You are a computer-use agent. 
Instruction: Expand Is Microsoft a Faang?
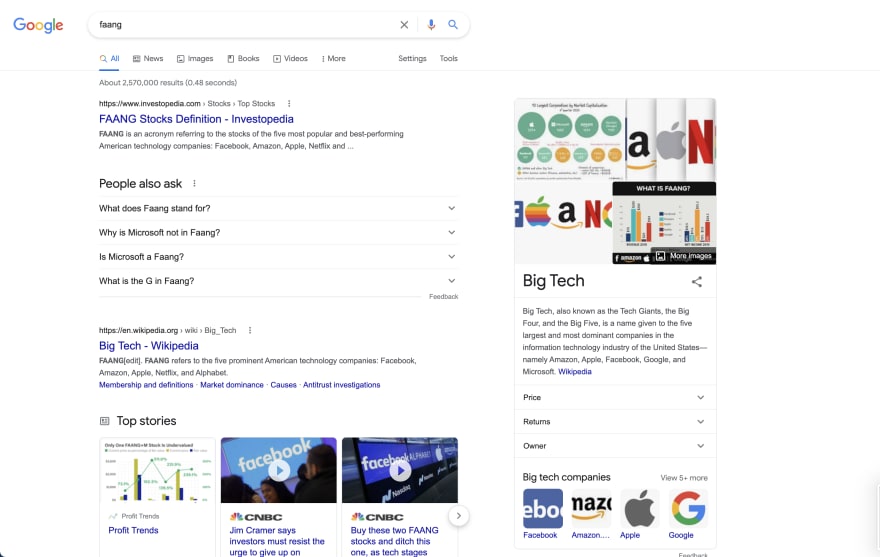278,257
